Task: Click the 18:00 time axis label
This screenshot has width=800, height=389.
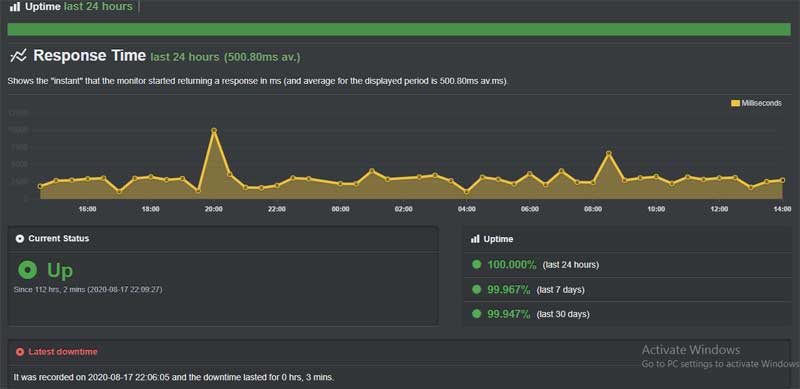Action: point(151,209)
